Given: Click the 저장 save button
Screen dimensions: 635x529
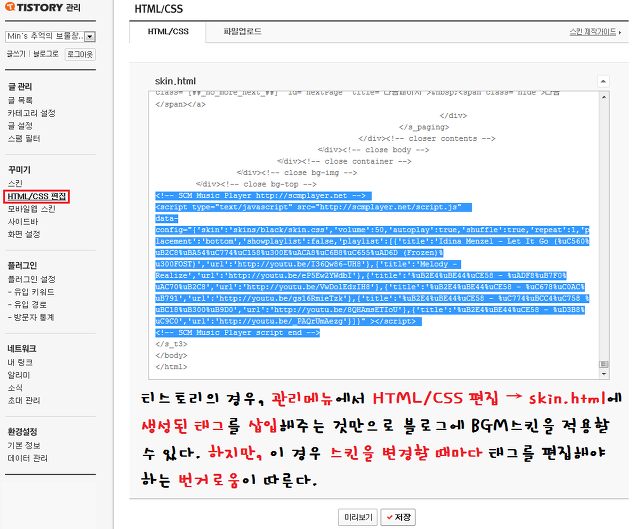Looking at the screenshot, I should pyautogui.click(x=398, y=517).
